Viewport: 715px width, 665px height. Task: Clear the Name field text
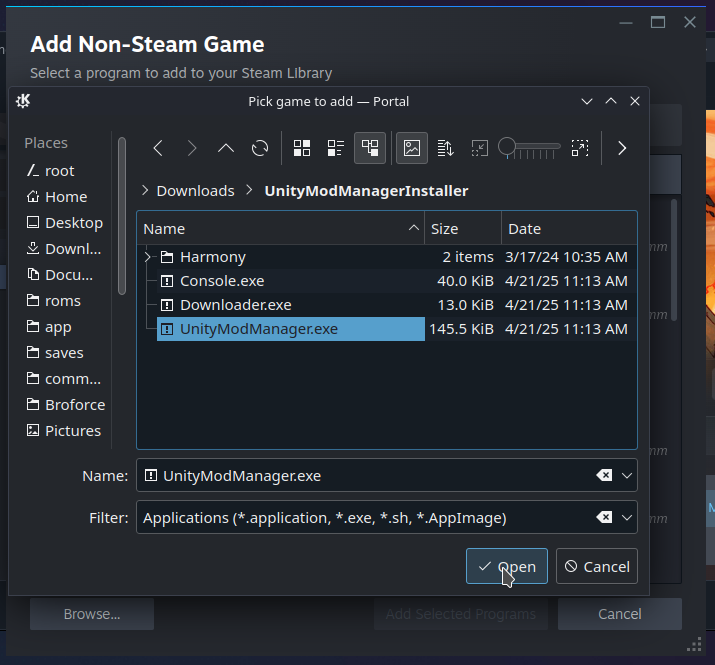(x=604, y=475)
